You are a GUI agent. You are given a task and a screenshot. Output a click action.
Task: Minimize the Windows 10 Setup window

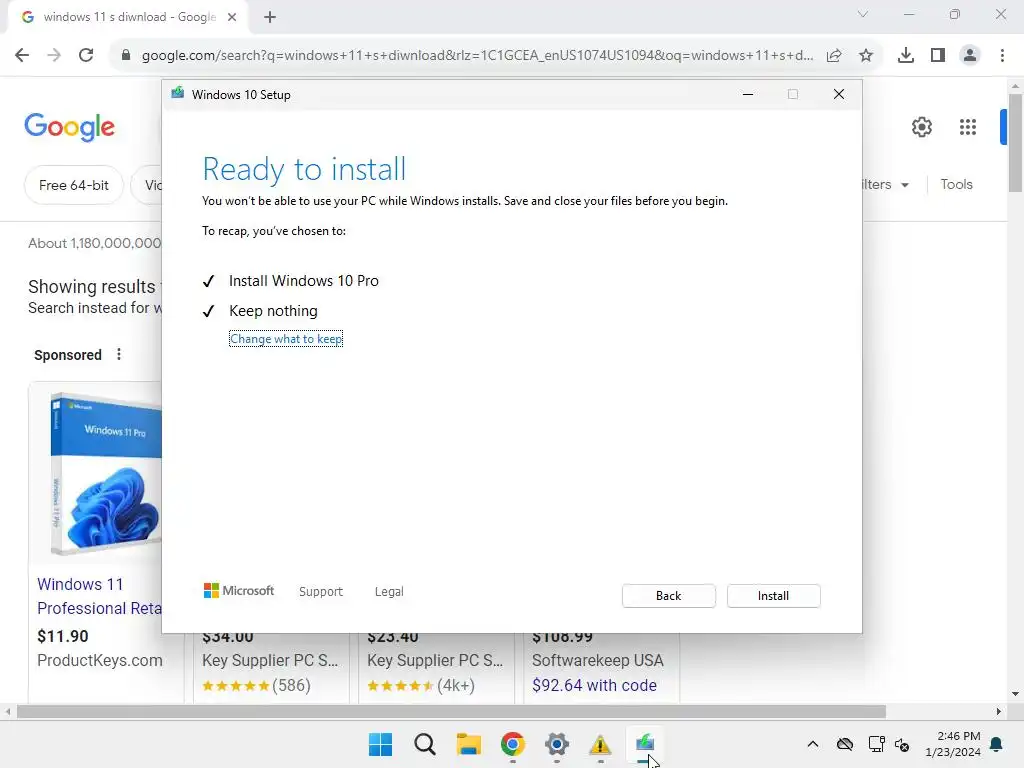(748, 95)
